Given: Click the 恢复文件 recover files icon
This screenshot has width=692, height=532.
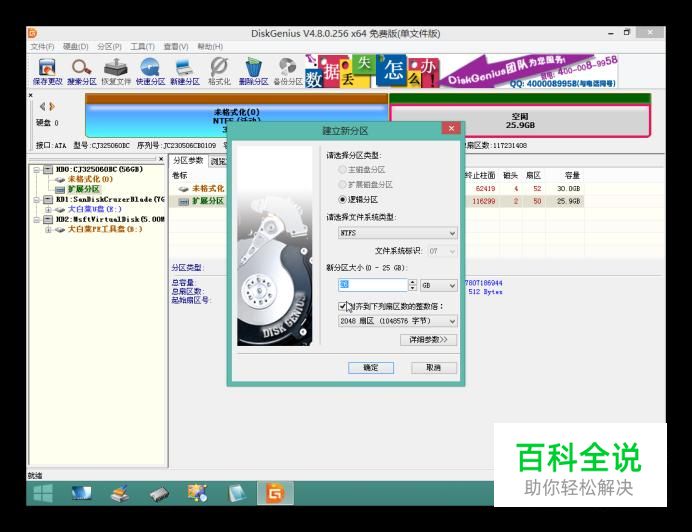Looking at the screenshot, I should tap(116, 72).
